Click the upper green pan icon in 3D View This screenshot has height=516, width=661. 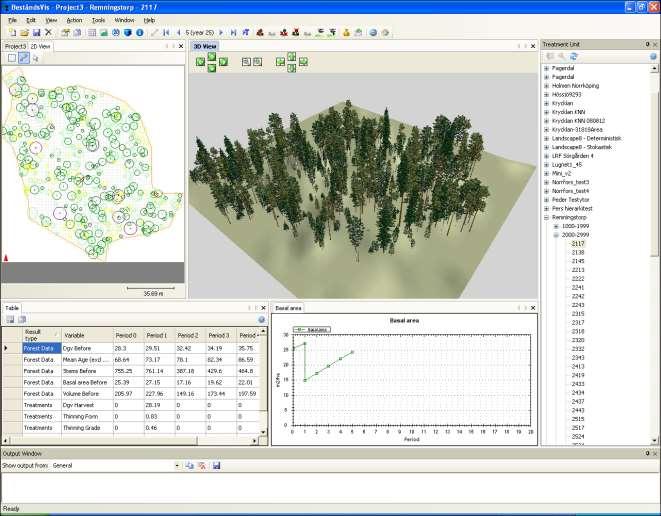tap(291, 56)
